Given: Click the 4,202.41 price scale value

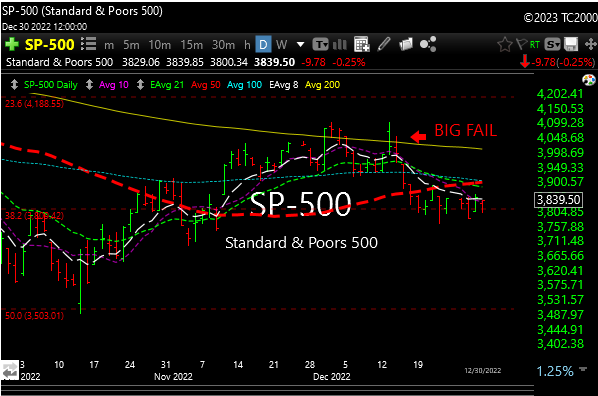Looking at the screenshot, I should [560, 94].
